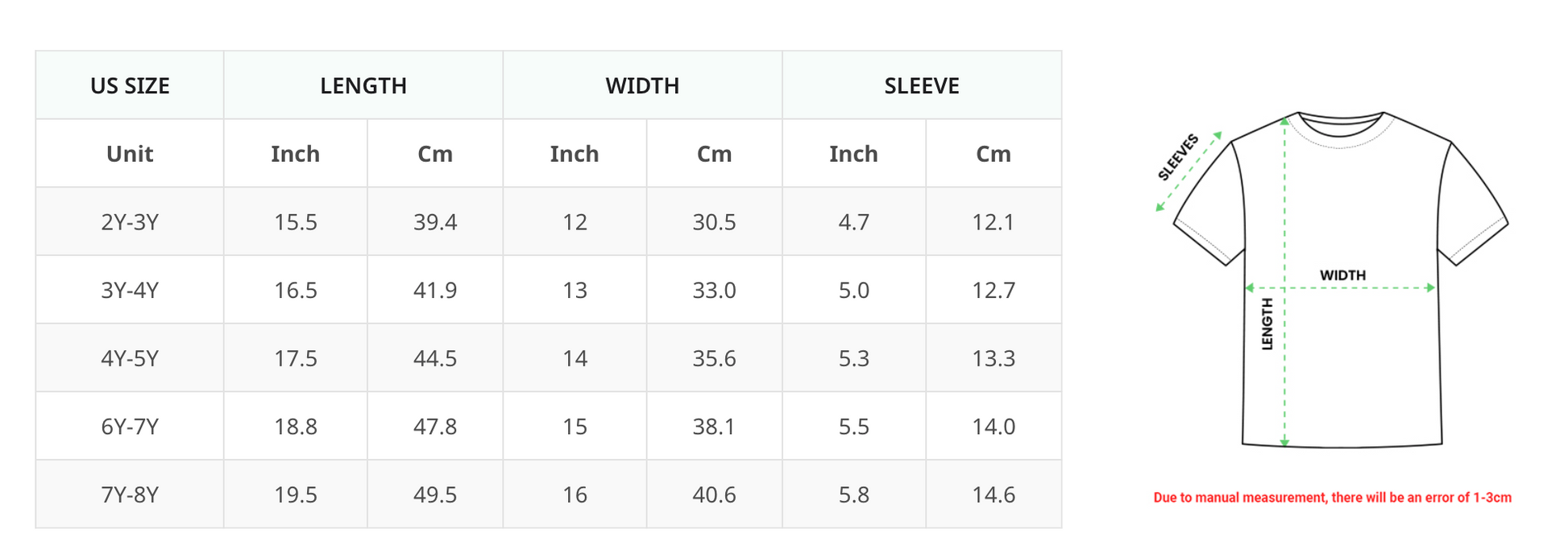Click the WIDTH label on the shirt
This screenshot has width=1568, height=558.
click(1342, 275)
